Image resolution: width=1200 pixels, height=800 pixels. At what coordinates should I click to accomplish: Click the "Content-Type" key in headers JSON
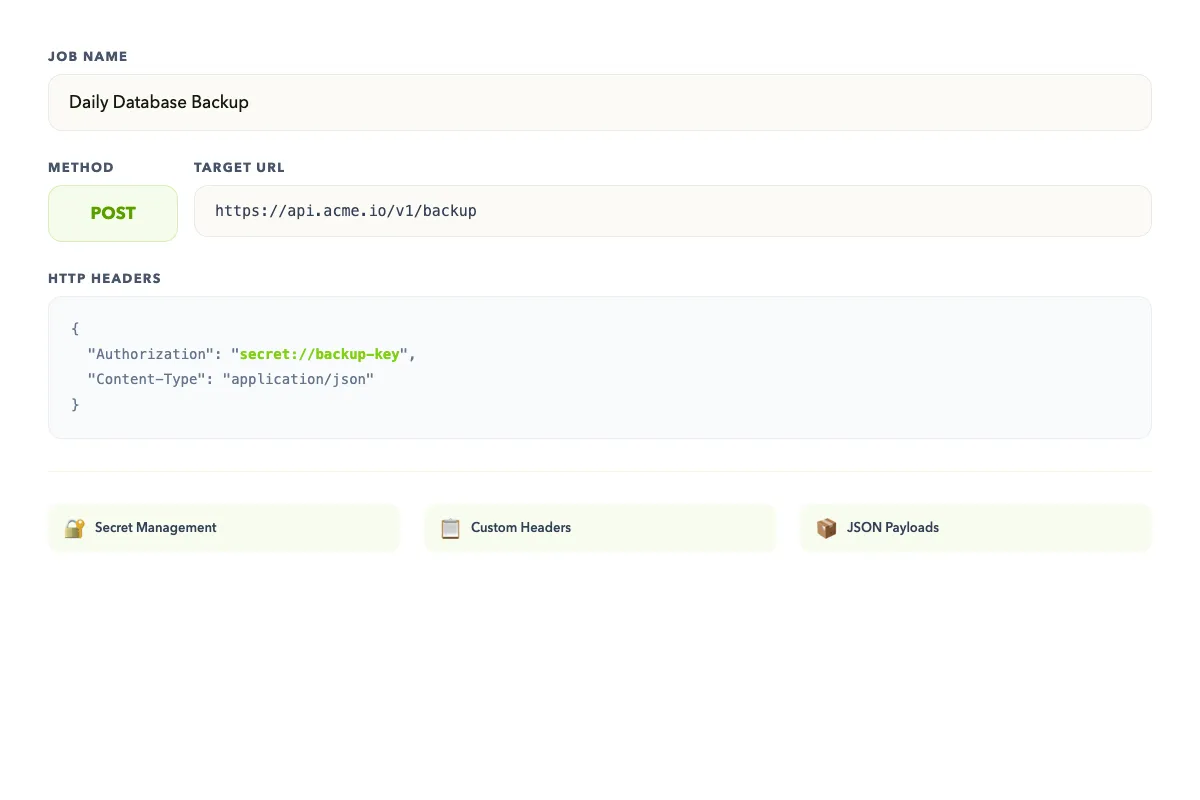[x=147, y=379]
